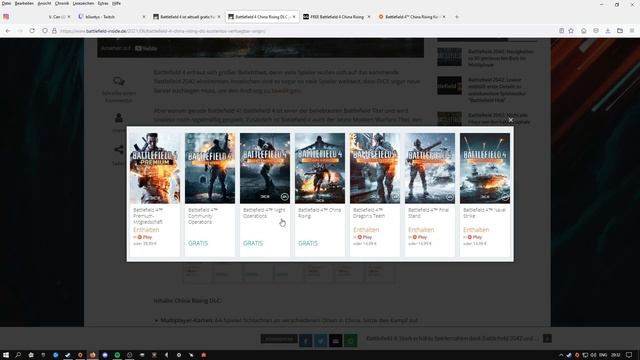Select the Final Stand cover image
The image size is (640, 360).
click(430, 168)
